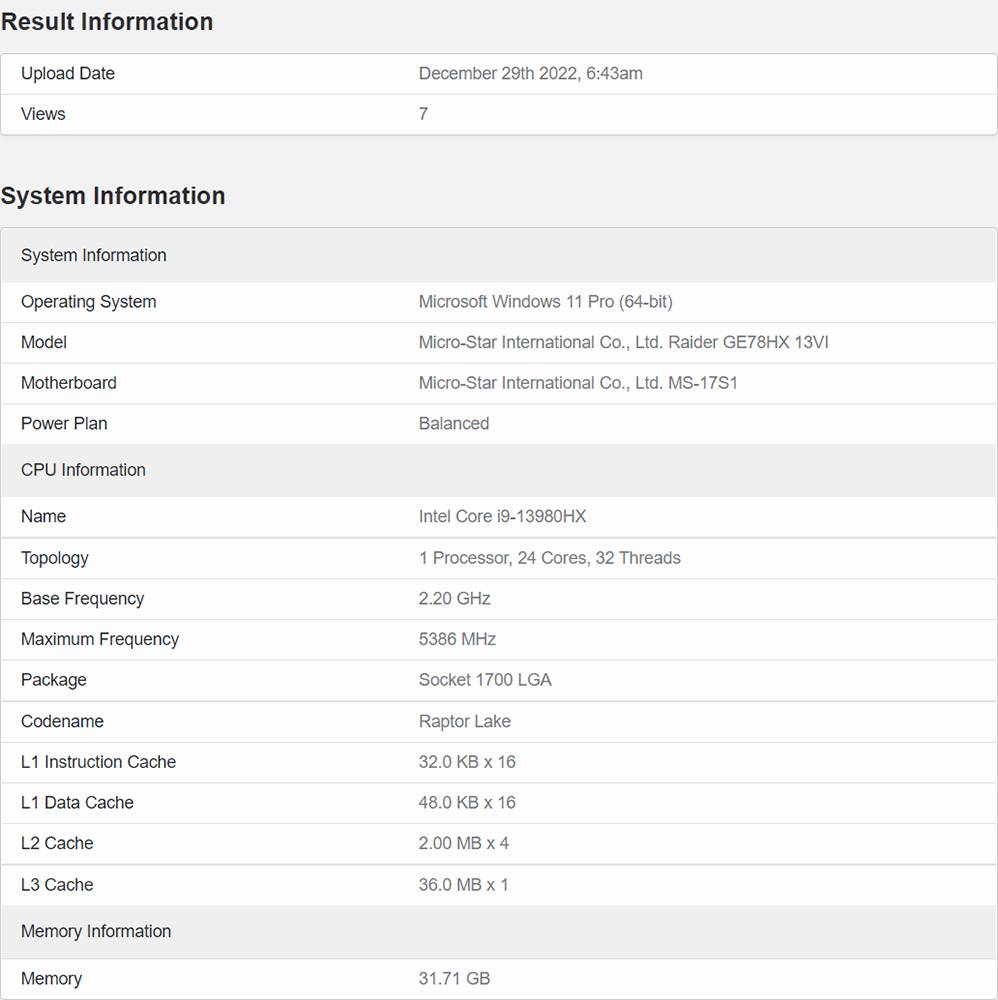Click the Socket 1700 LGA package value
Screen dimensions: 998x1000
485,680
